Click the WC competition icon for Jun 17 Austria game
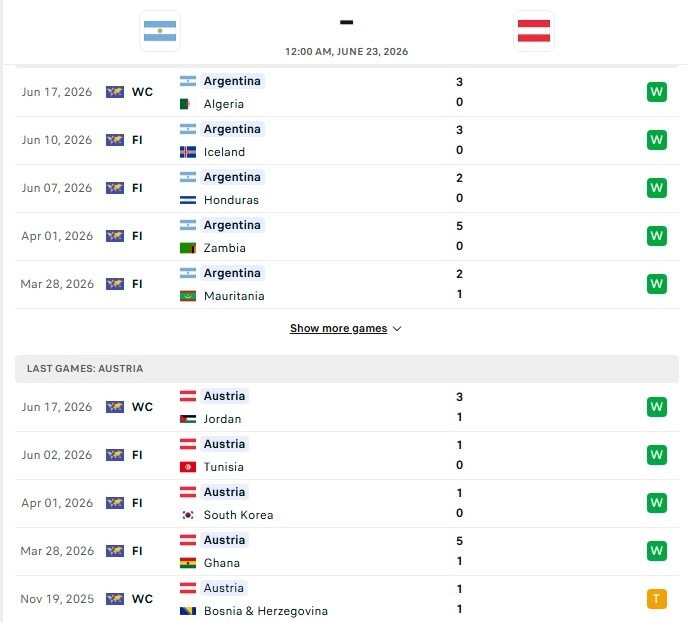This screenshot has height=622, width=689. pyautogui.click(x=115, y=407)
